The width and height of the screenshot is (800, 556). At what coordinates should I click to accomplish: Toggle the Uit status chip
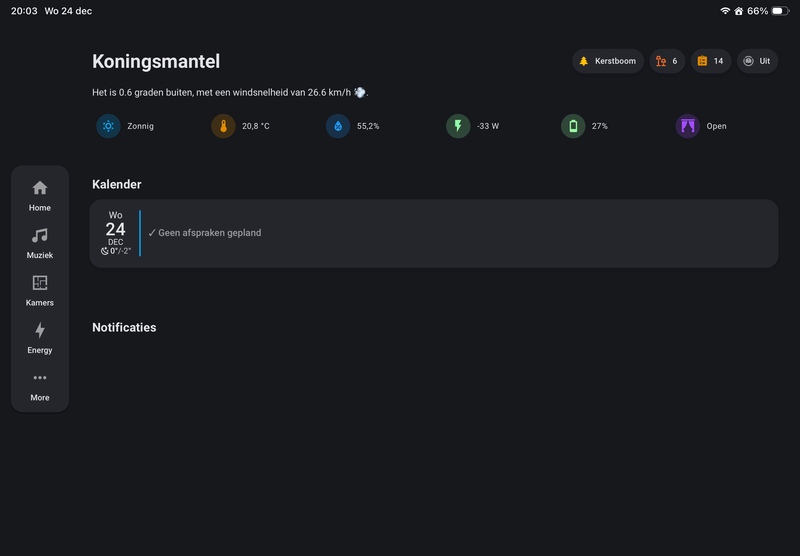pyautogui.click(x=757, y=61)
